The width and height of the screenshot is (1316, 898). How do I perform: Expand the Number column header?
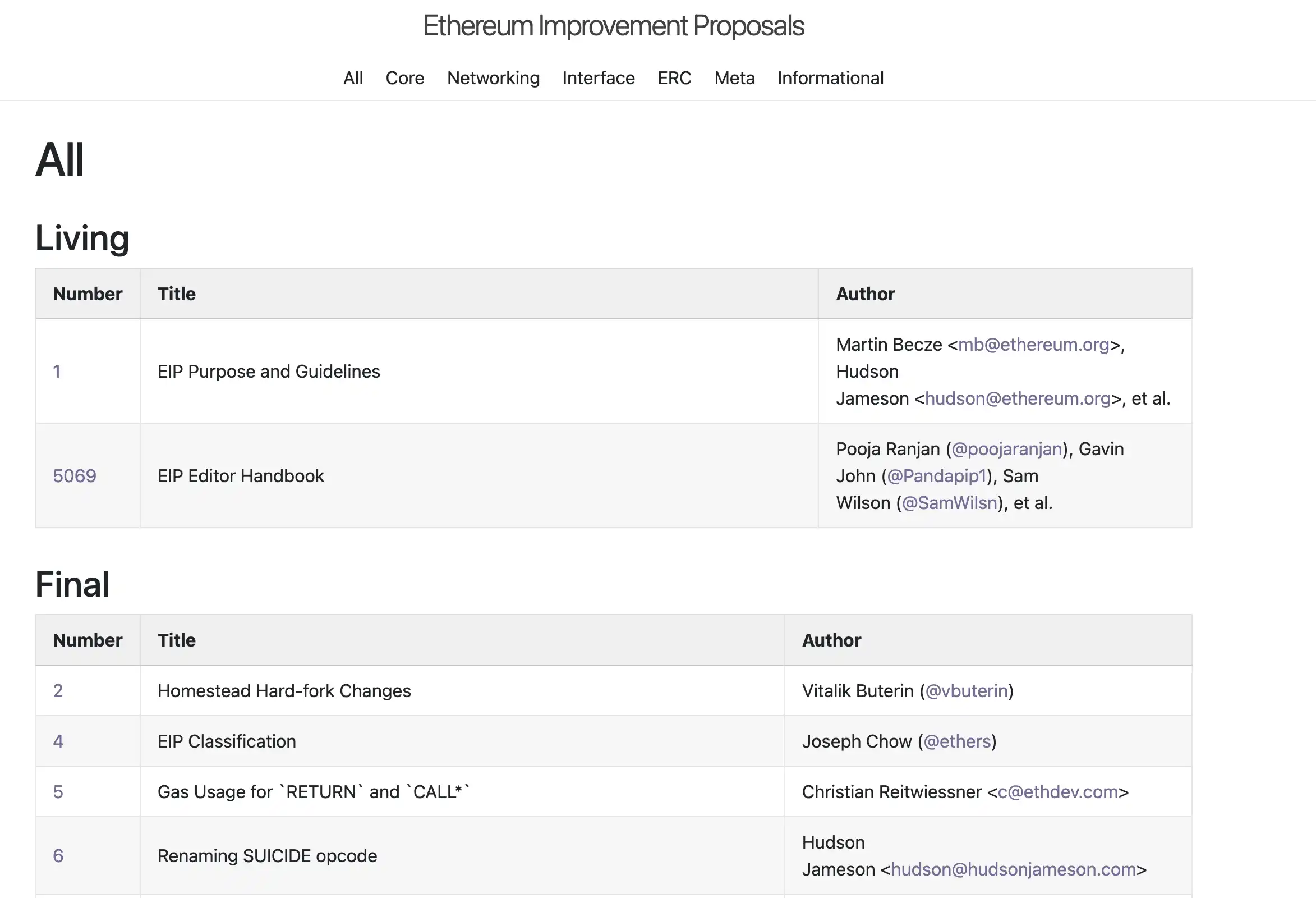point(88,293)
